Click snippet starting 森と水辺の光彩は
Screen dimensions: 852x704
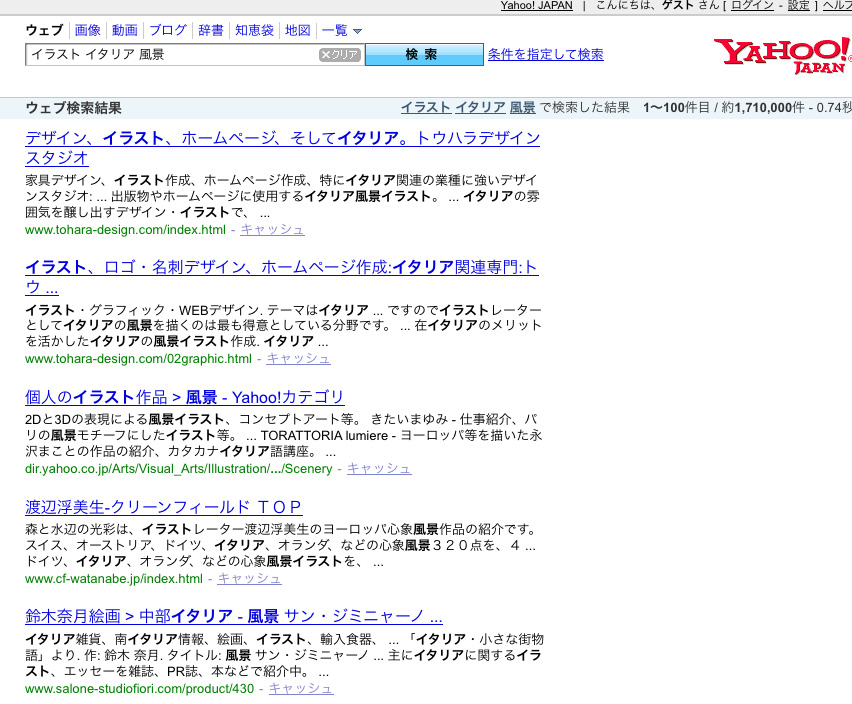(x=281, y=545)
